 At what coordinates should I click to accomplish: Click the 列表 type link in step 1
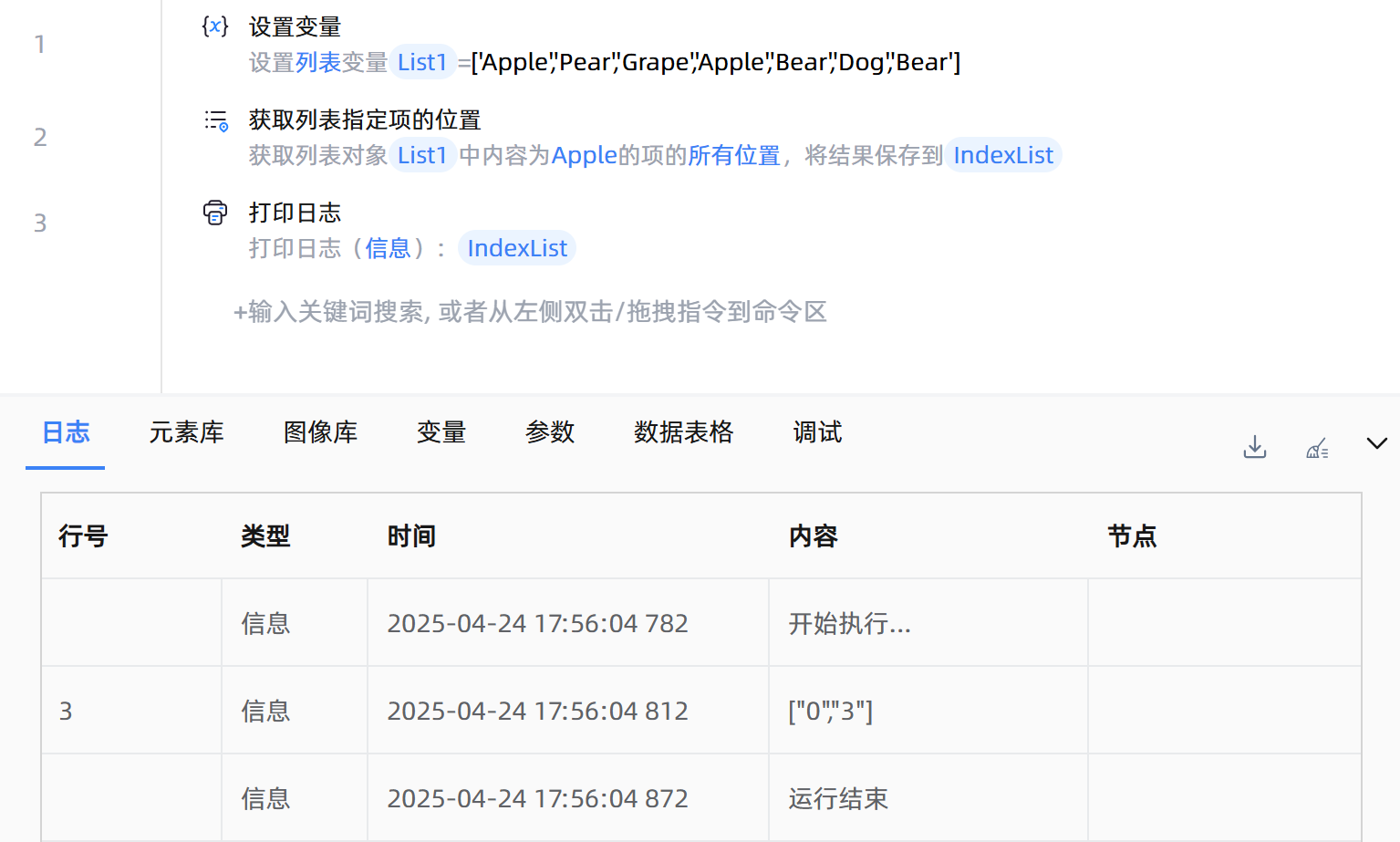click(x=318, y=62)
